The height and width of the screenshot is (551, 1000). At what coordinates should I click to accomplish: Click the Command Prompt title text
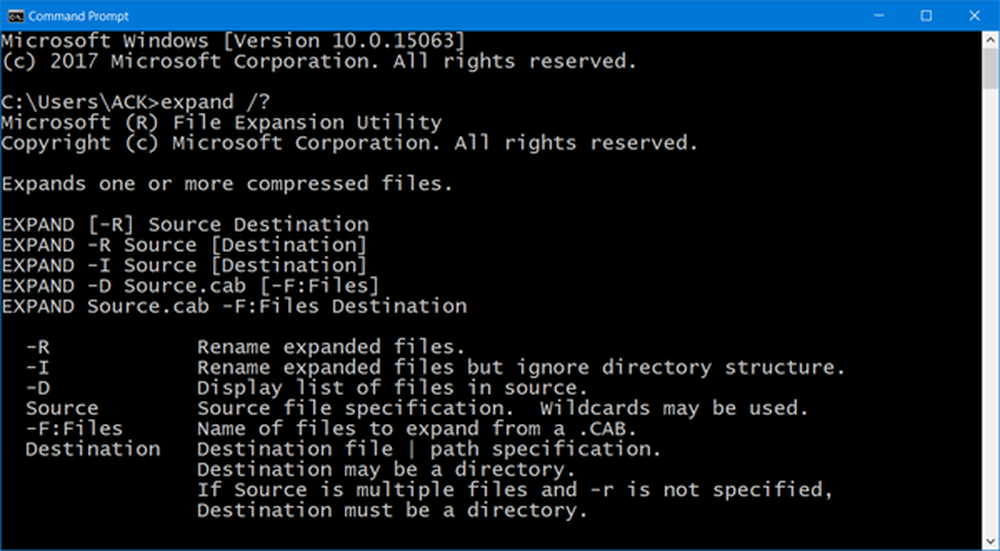click(x=78, y=16)
